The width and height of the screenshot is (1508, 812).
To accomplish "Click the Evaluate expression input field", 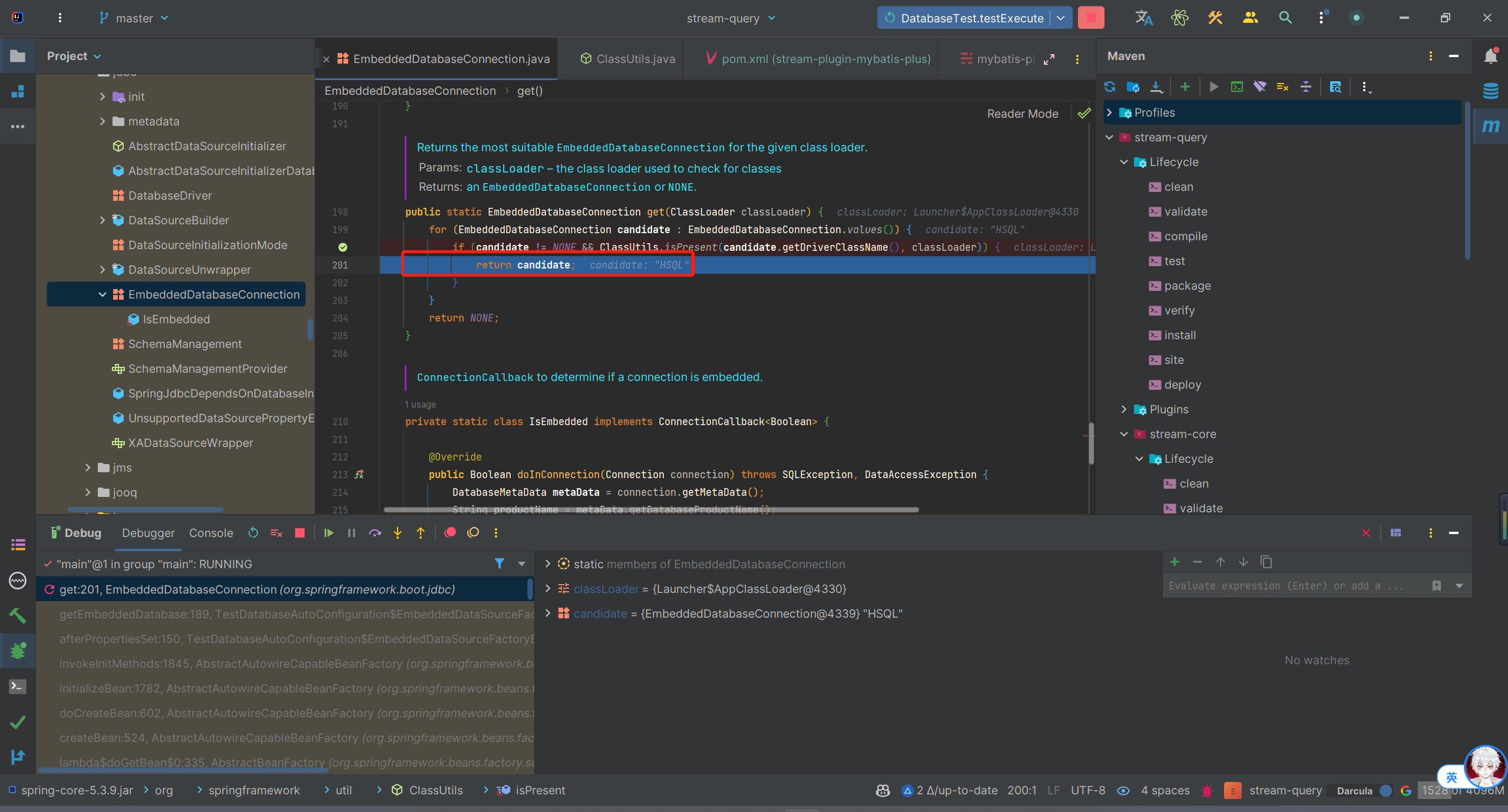I will 1284,586.
